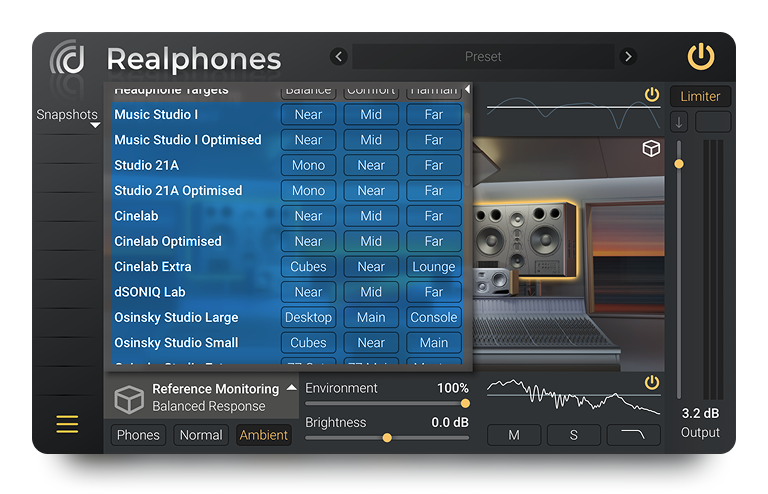
Task: Select the Phones mode
Action: [138, 435]
